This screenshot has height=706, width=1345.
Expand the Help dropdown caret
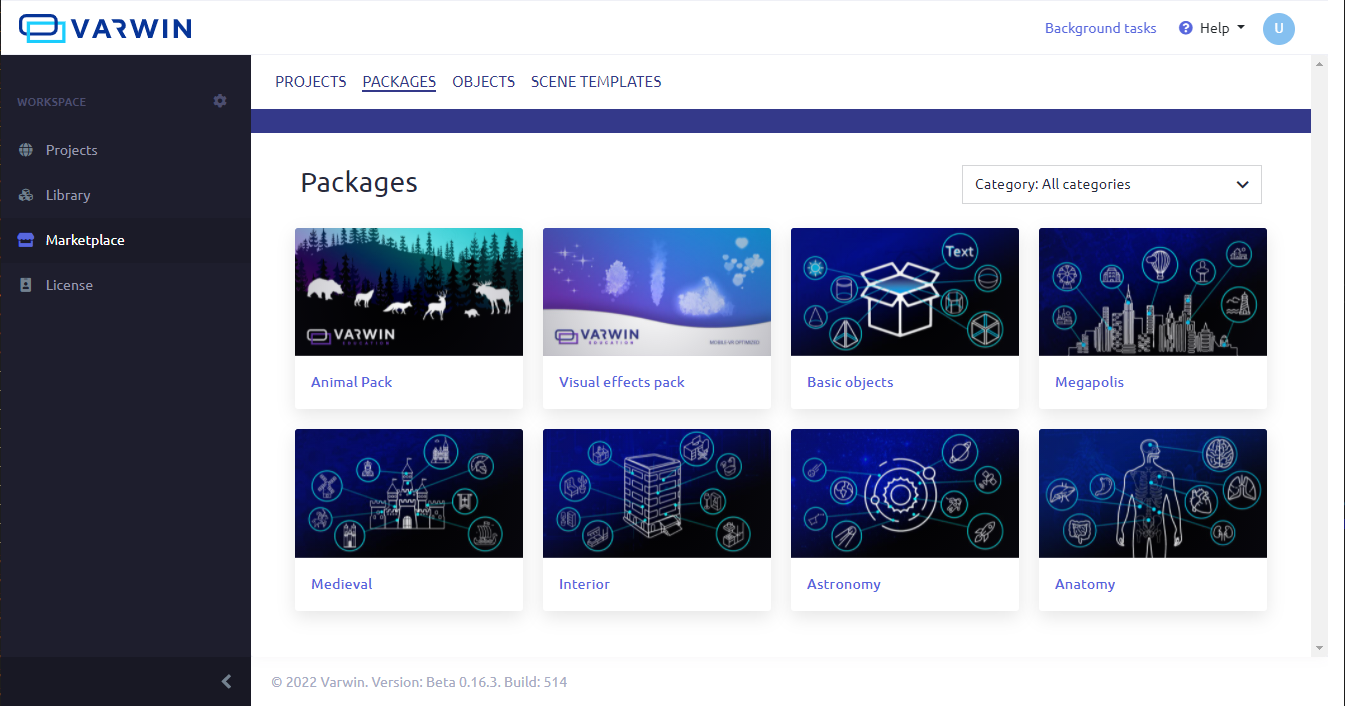click(x=1241, y=28)
